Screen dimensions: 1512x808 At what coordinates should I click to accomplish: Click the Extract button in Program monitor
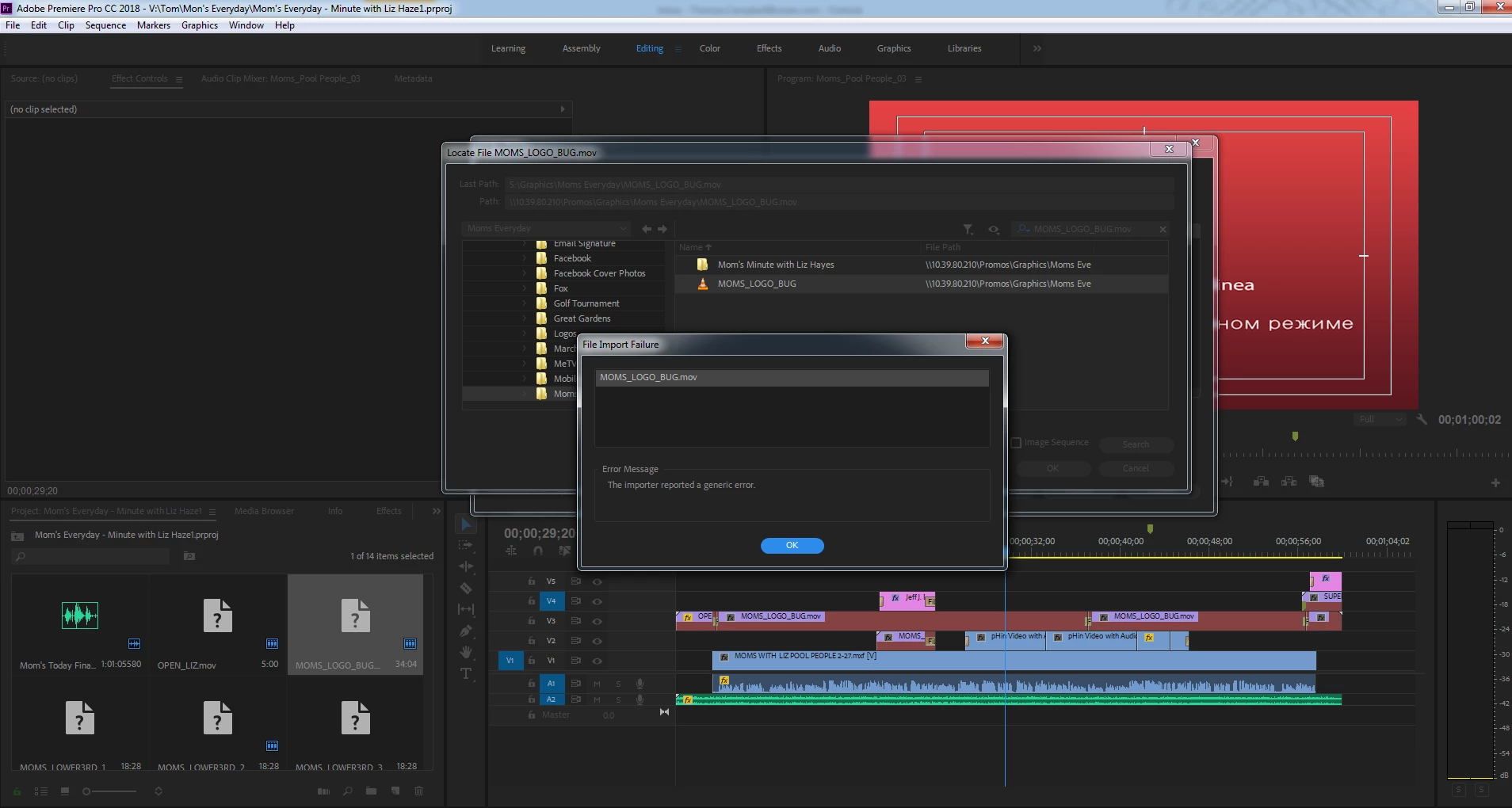pos(1289,482)
